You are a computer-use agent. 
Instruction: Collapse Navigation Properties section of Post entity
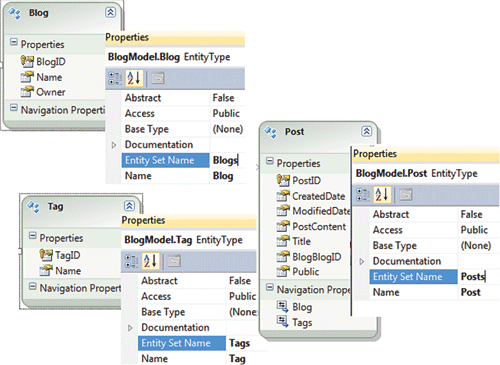click(x=270, y=287)
